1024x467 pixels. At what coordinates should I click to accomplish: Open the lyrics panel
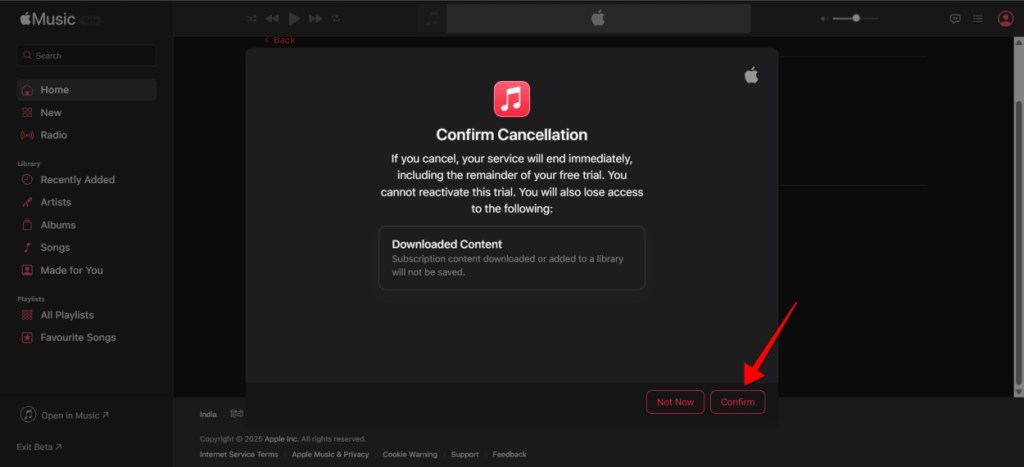click(x=955, y=19)
